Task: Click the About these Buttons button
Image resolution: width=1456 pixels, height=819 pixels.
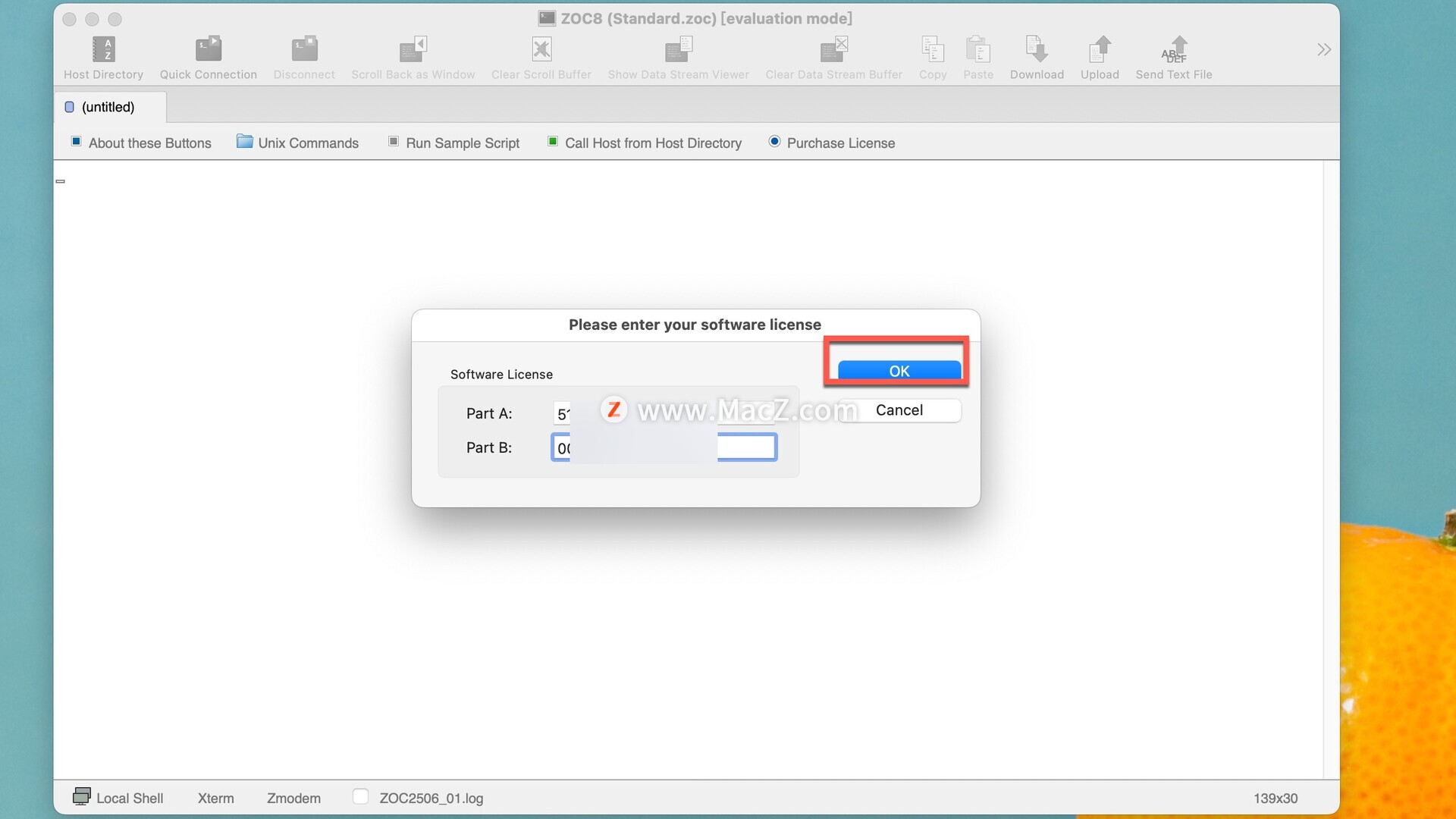Action: [x=141, y=143]
